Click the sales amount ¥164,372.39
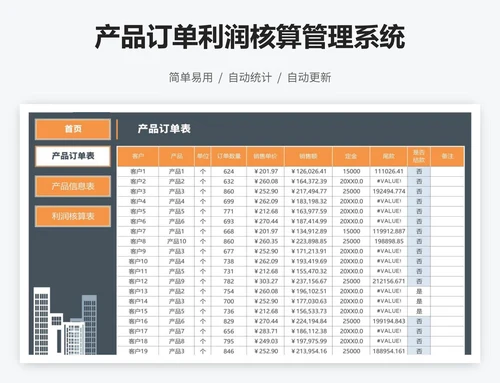The width and height of the screenshot is (500, 383). click(309, 181)
